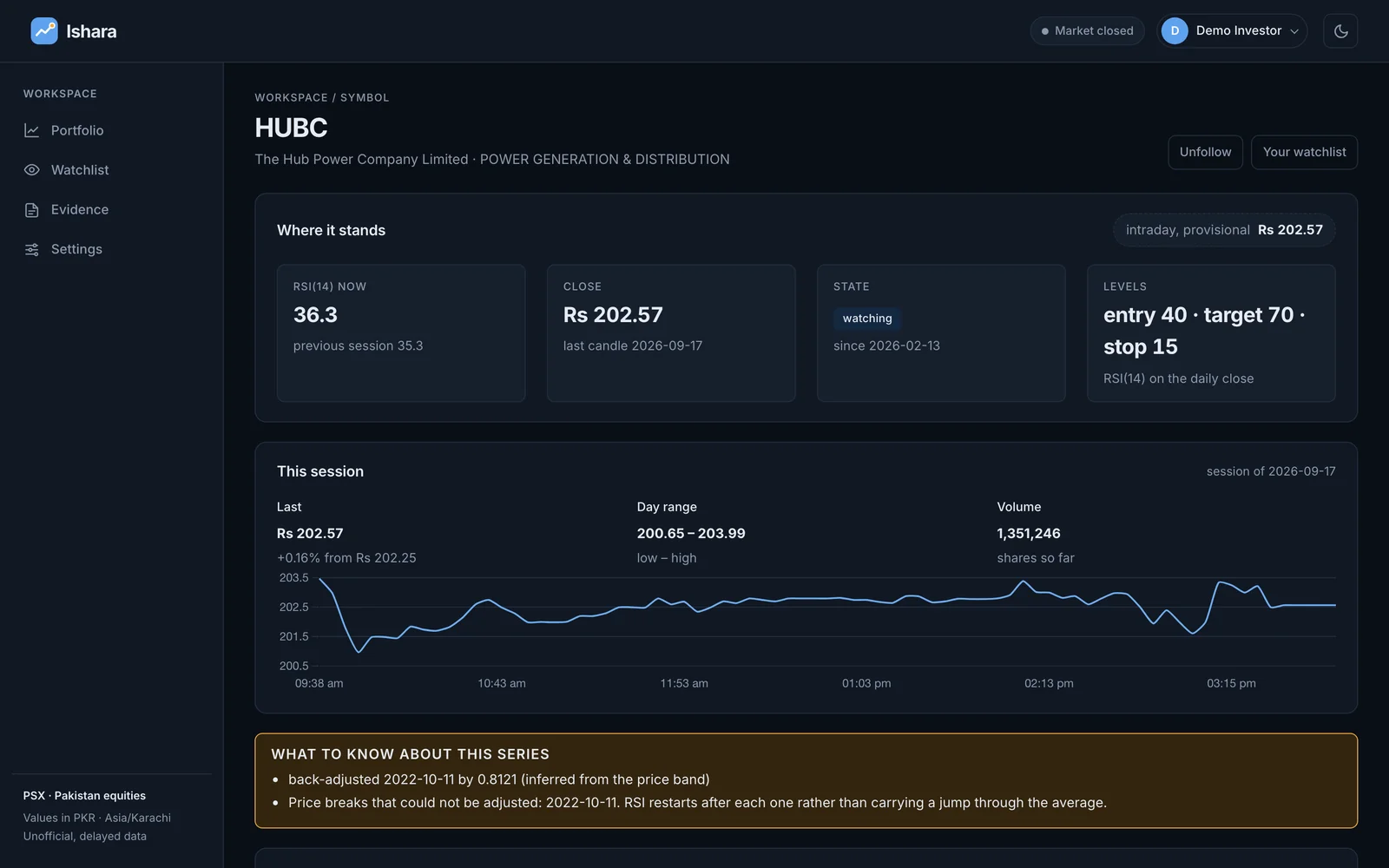Go to Watchlist in sidebar

(111, 170)
